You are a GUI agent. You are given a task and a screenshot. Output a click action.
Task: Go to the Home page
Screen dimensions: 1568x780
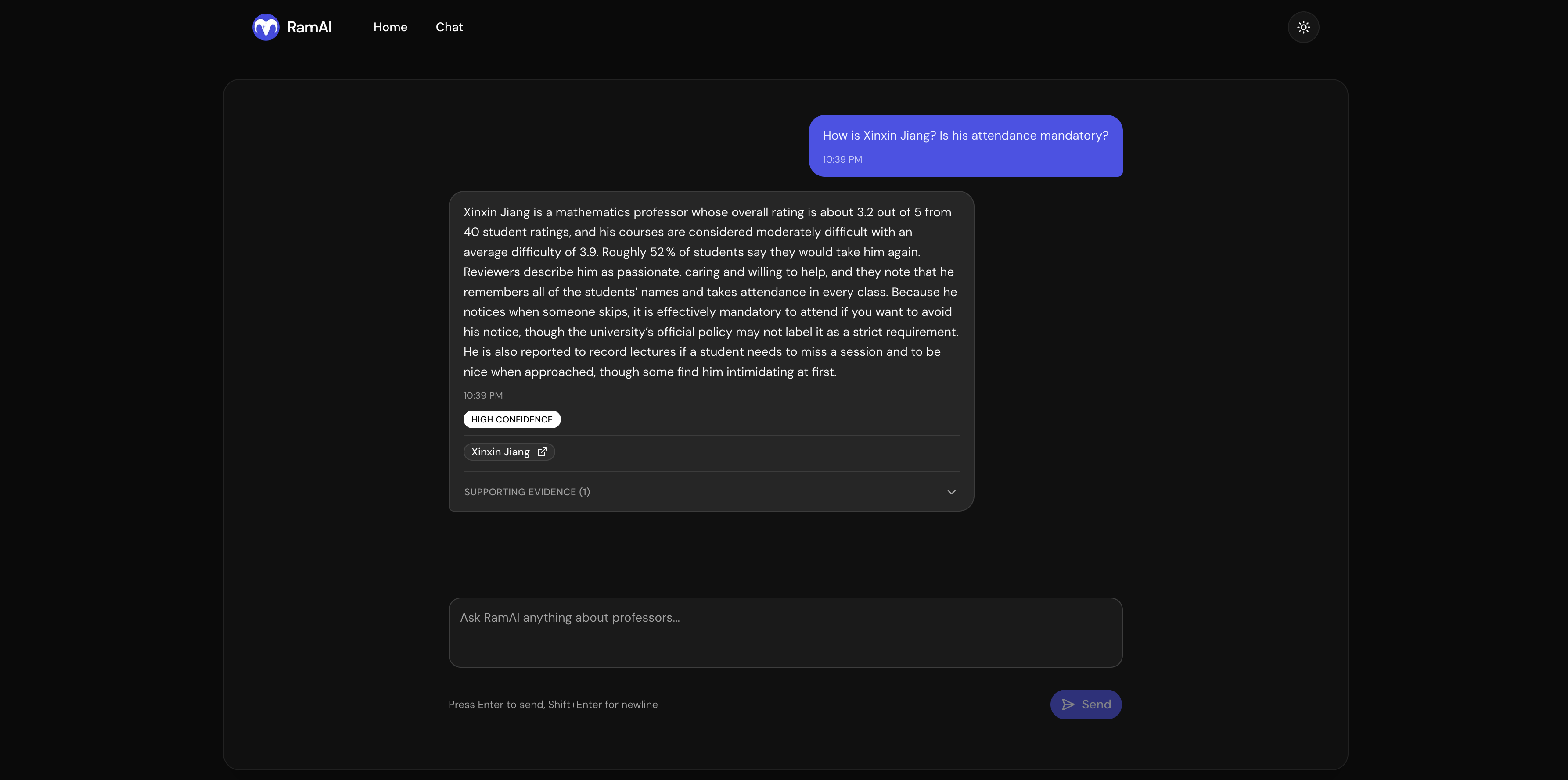[390, 27]
